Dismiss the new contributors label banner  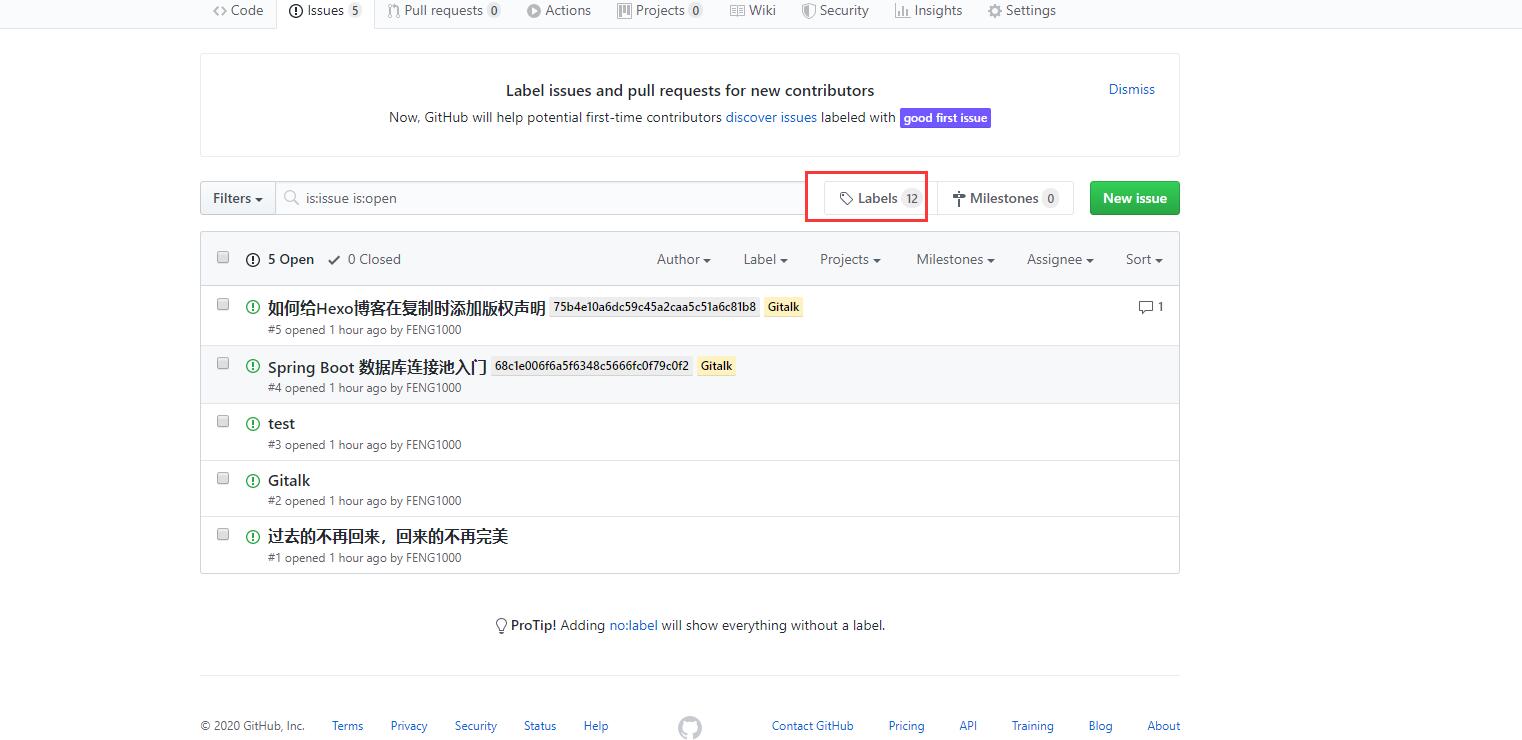[x=1131, y=89]
